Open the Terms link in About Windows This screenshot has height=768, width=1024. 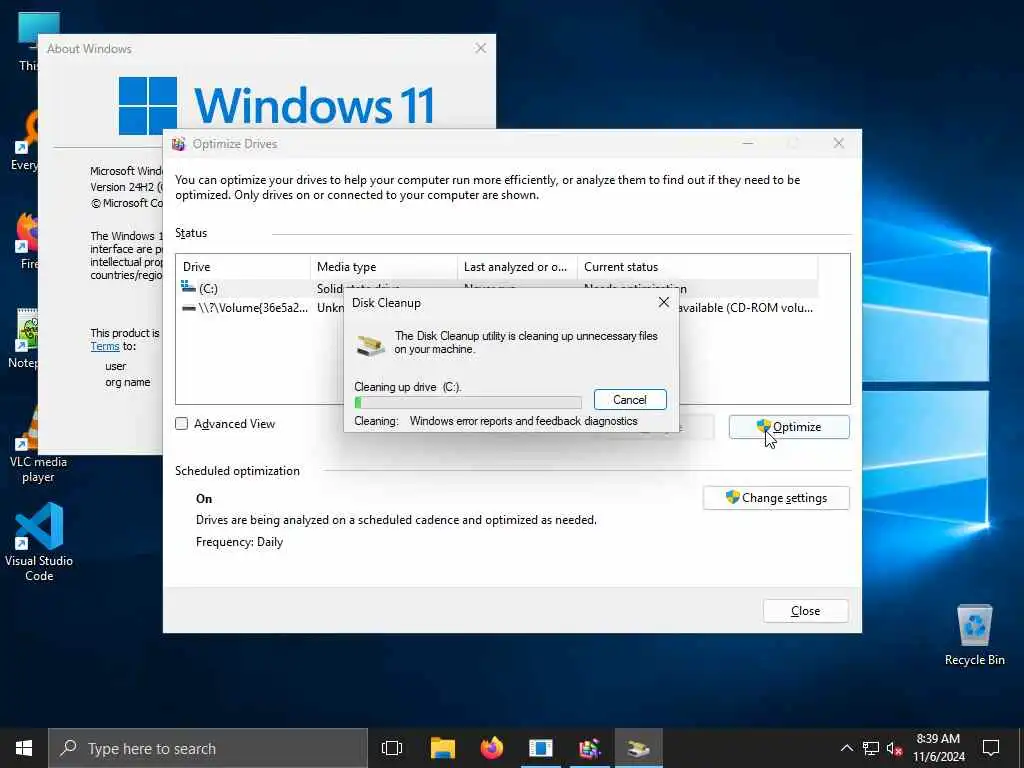(104, 347)
